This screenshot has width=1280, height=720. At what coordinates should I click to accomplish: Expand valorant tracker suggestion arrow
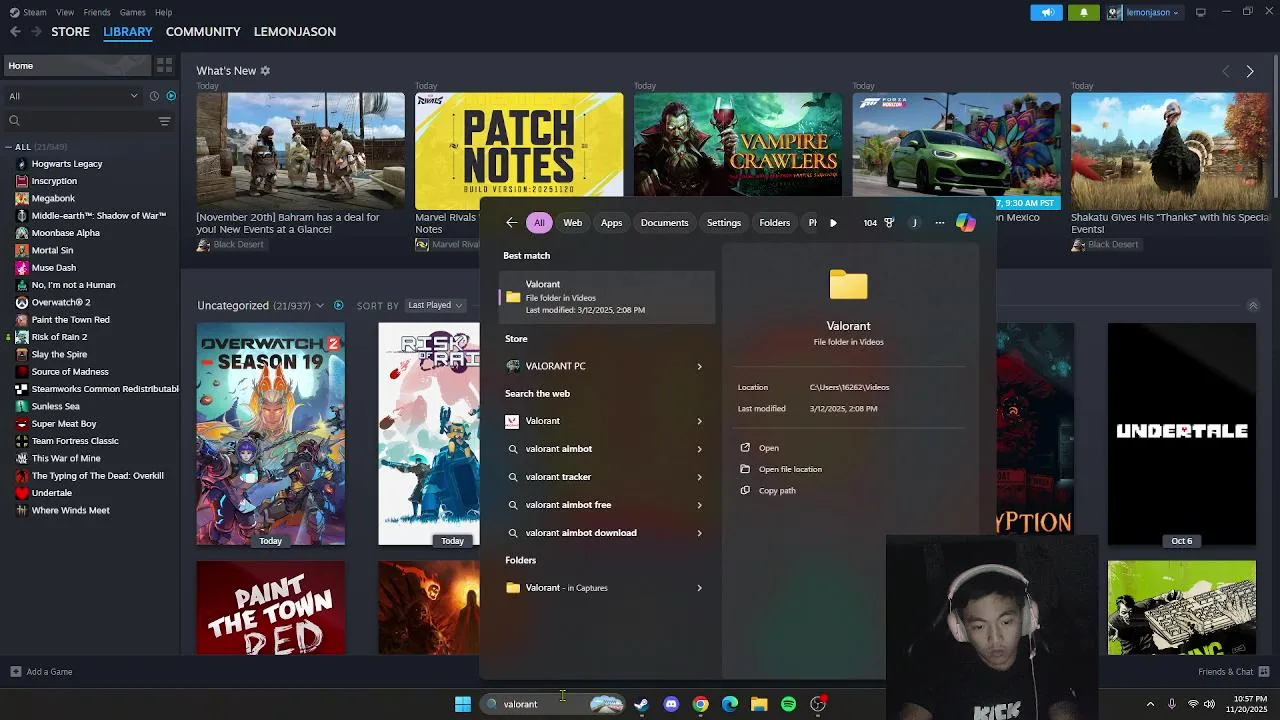tap(699, 477)
